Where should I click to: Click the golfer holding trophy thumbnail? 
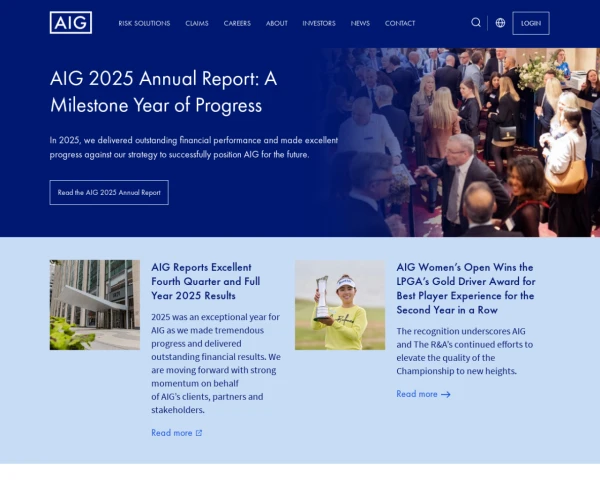pyautogui.click(x=340, y=305)
